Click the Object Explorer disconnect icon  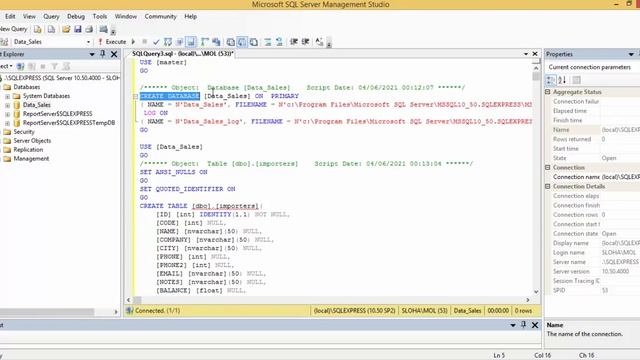point(31,66)
